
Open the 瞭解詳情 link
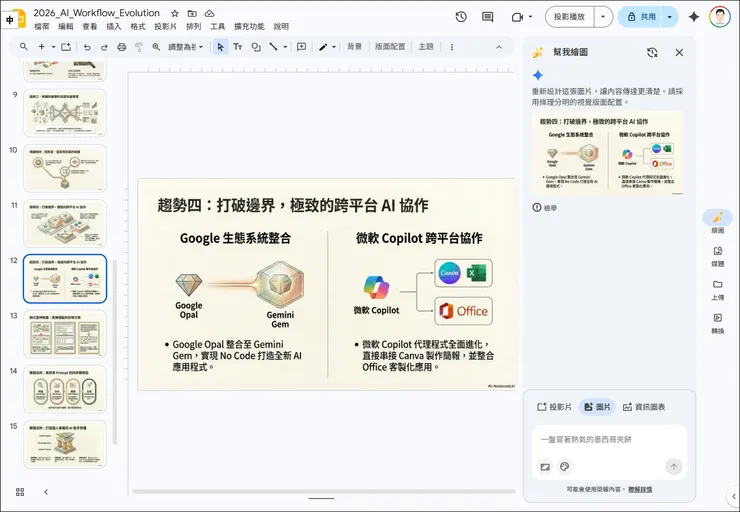click(x=640, y=490)
